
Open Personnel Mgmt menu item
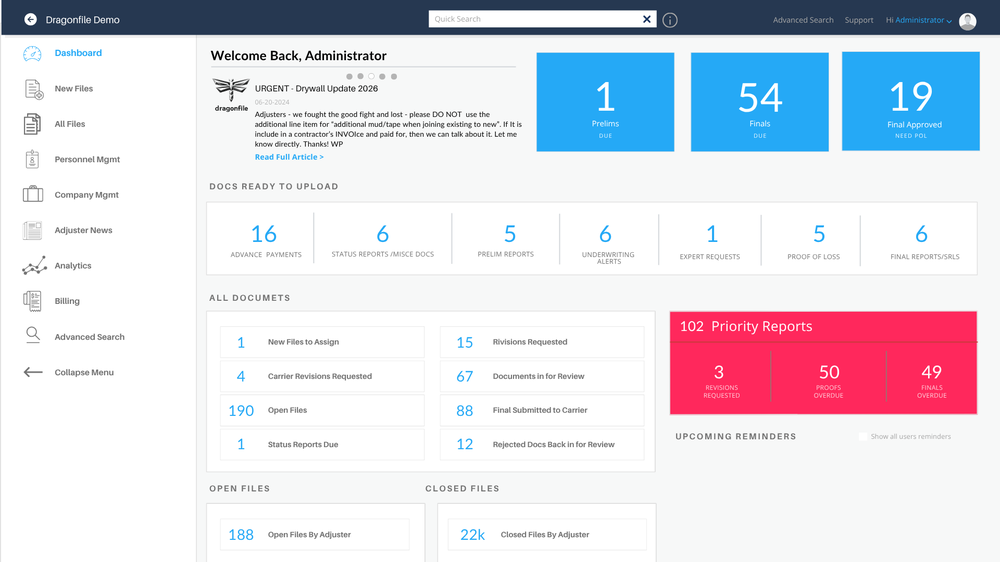click(x=87, y=159)
